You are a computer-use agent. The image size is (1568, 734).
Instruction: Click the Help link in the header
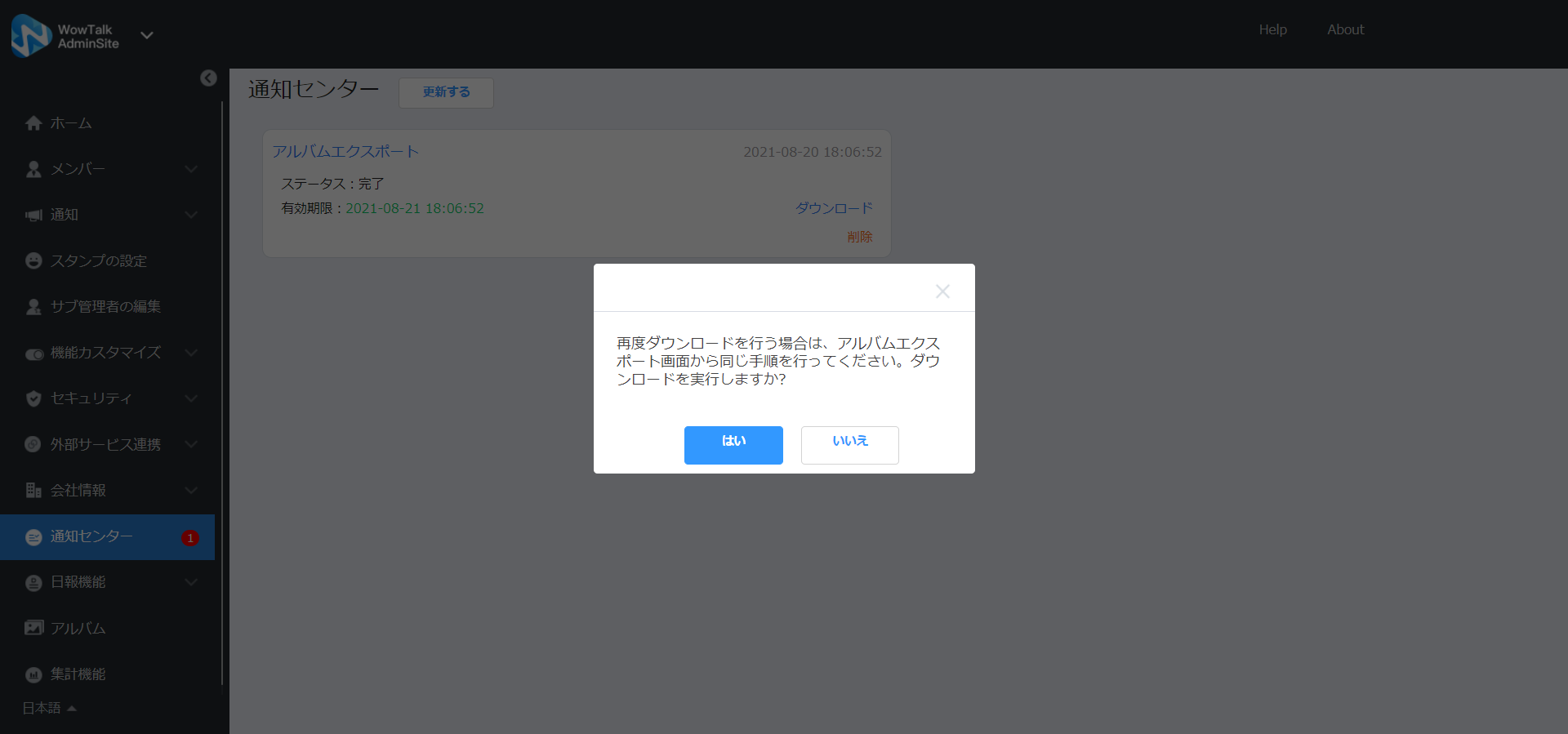coord(1272,29)
